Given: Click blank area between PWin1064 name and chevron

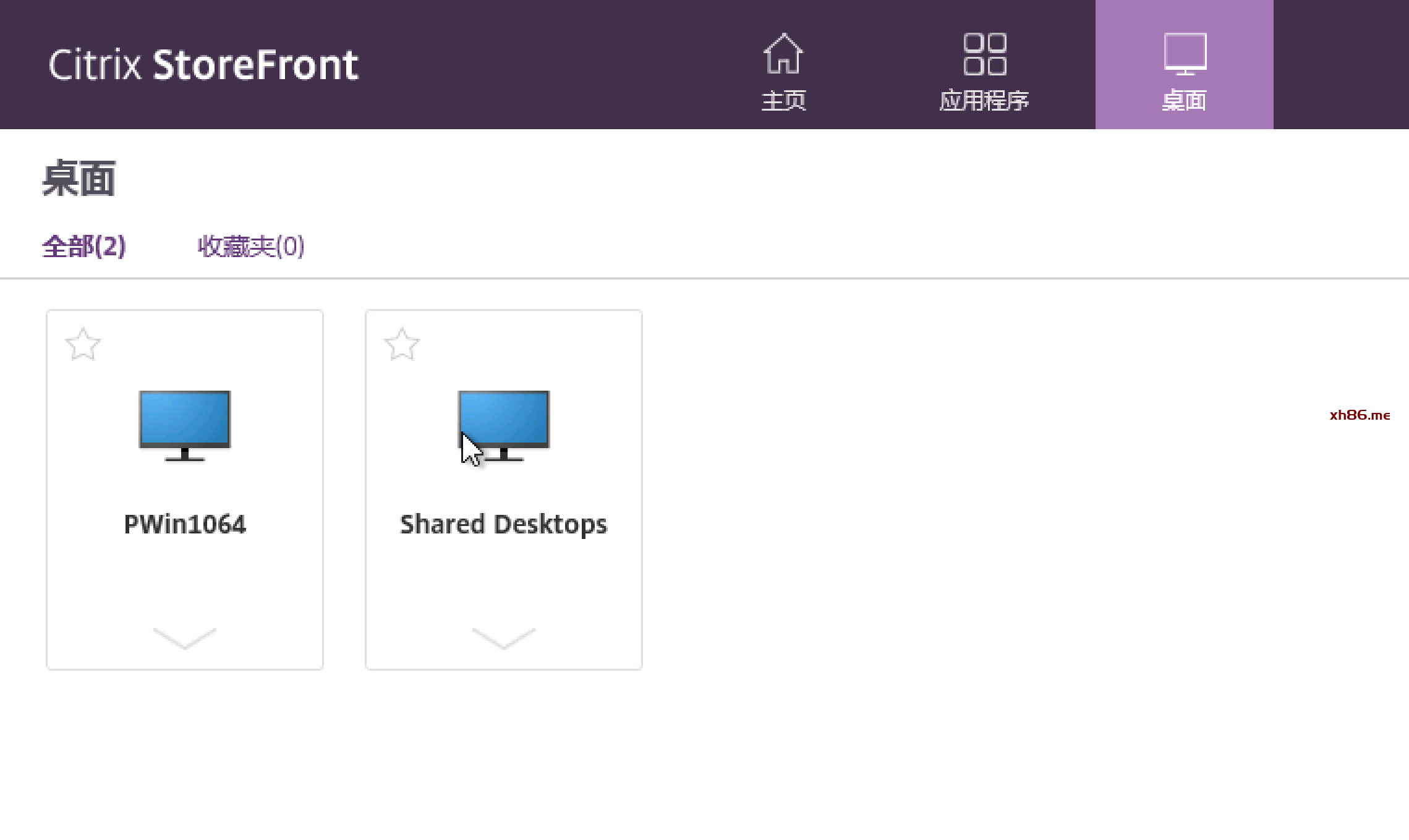Looking at the screenshot, I should coord(185,581).
